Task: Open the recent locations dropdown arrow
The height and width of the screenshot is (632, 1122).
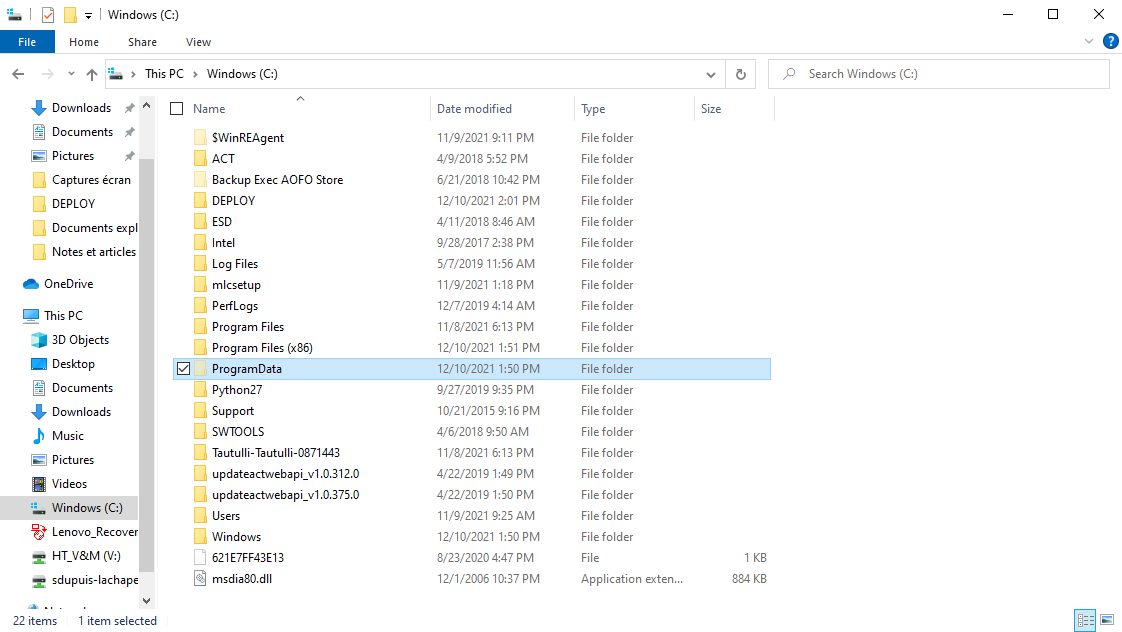Action: [x=71, y=75]
